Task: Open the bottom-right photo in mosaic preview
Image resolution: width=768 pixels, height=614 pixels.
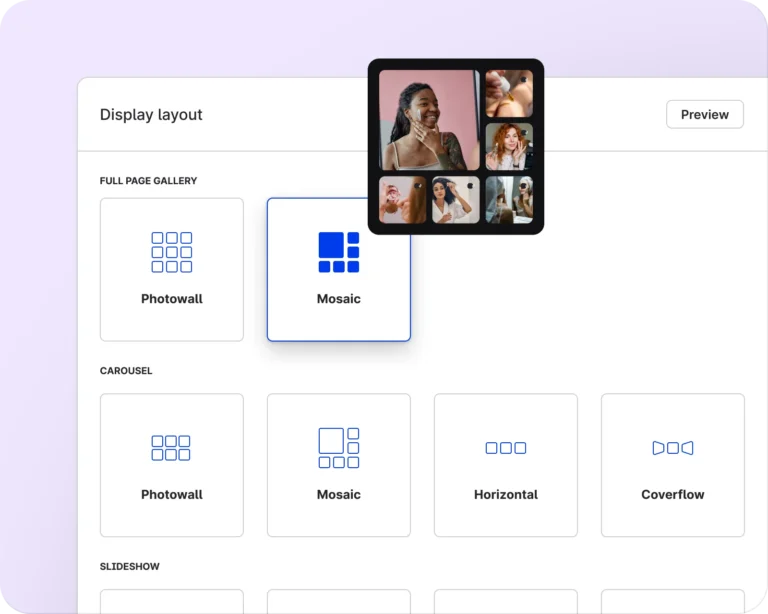Action: 509,200
